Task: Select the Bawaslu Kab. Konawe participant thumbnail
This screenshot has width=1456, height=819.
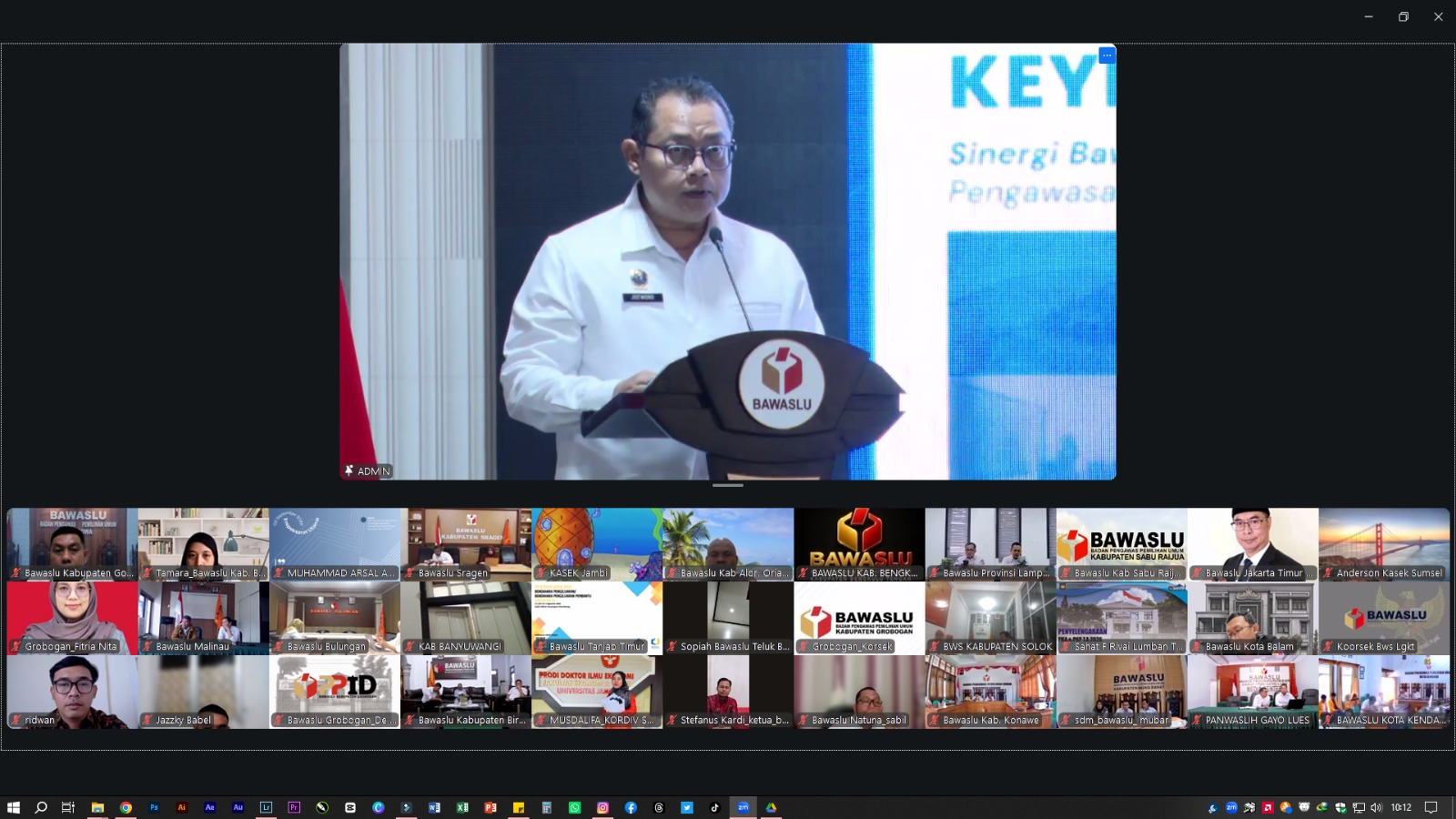Action: click(x=991, y=692)
